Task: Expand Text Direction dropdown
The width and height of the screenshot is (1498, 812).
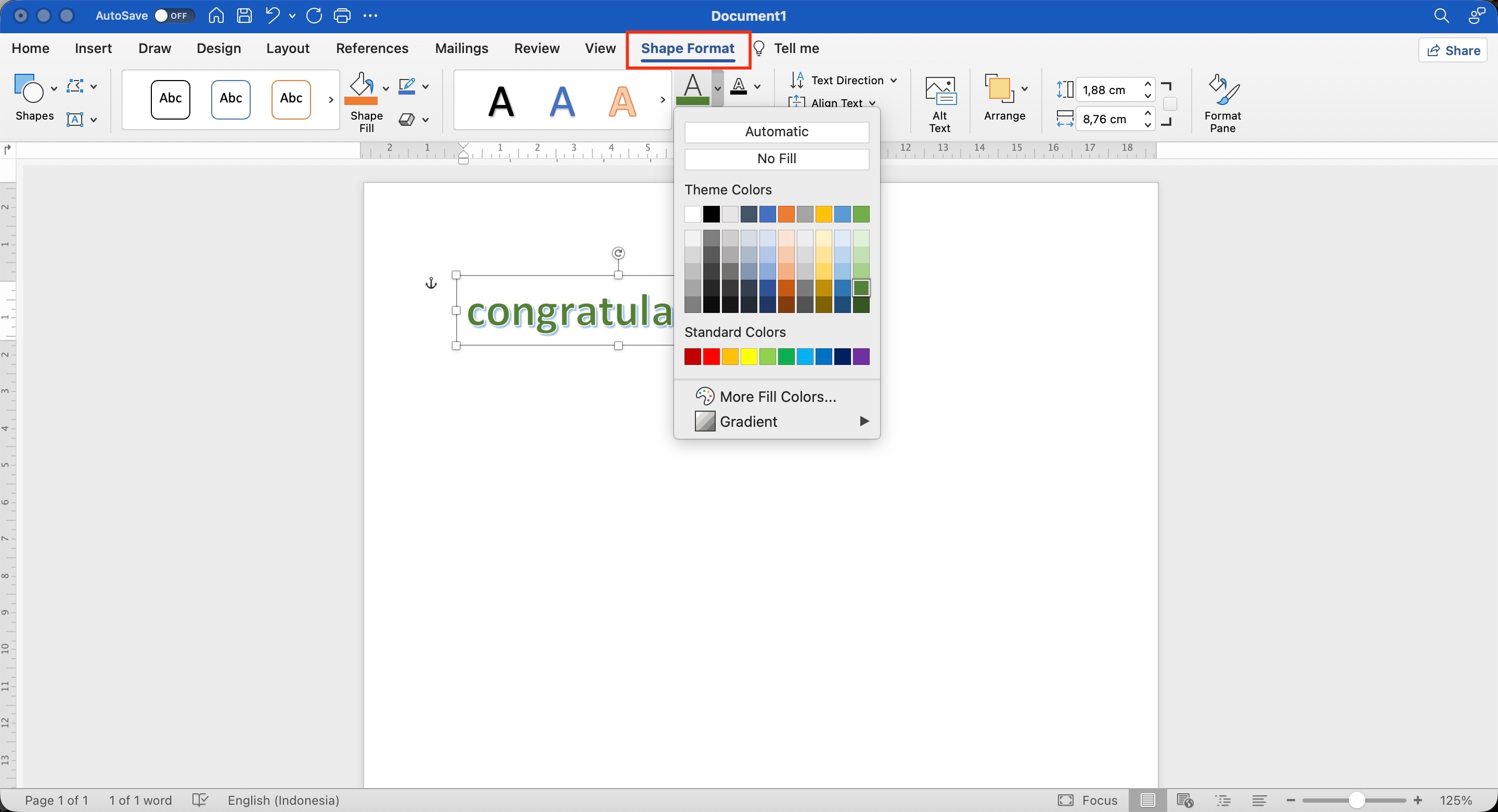Action: coord(893,80)
